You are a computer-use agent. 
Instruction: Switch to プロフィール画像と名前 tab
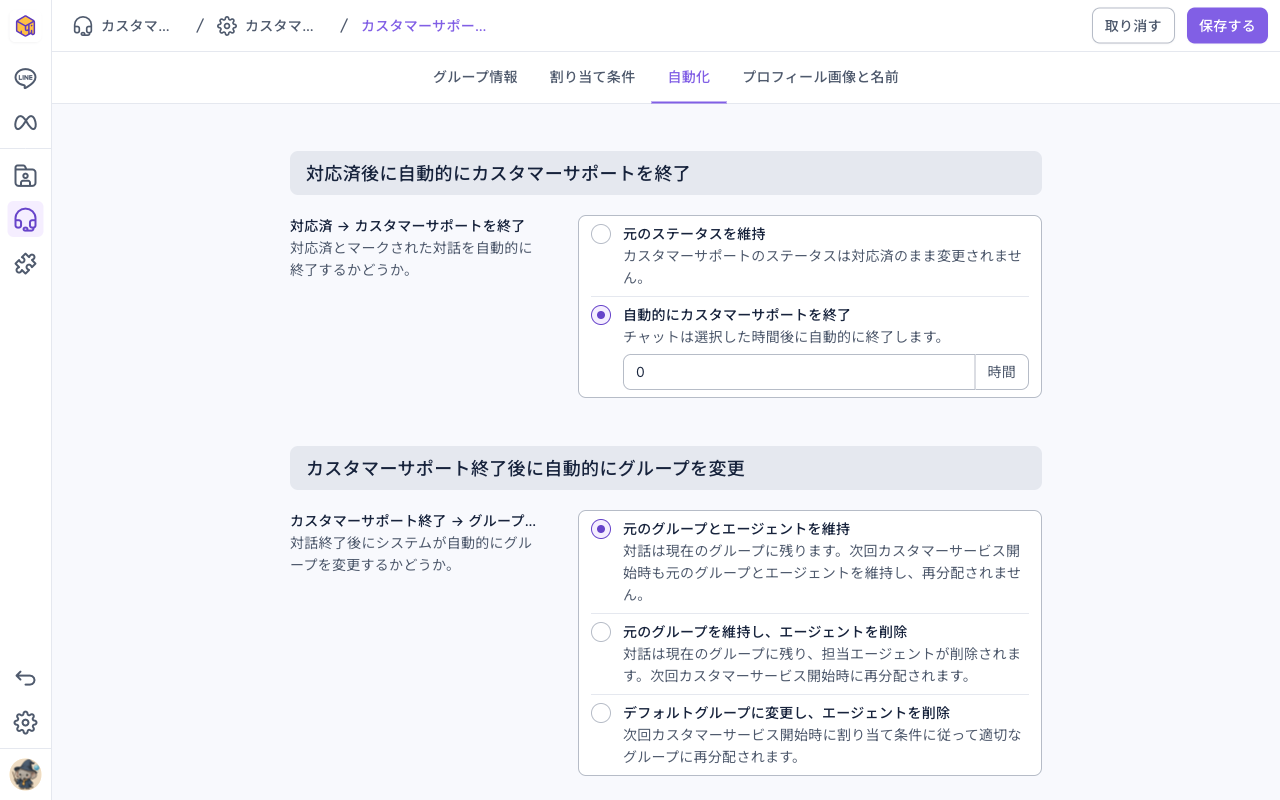tap(820, 77)
